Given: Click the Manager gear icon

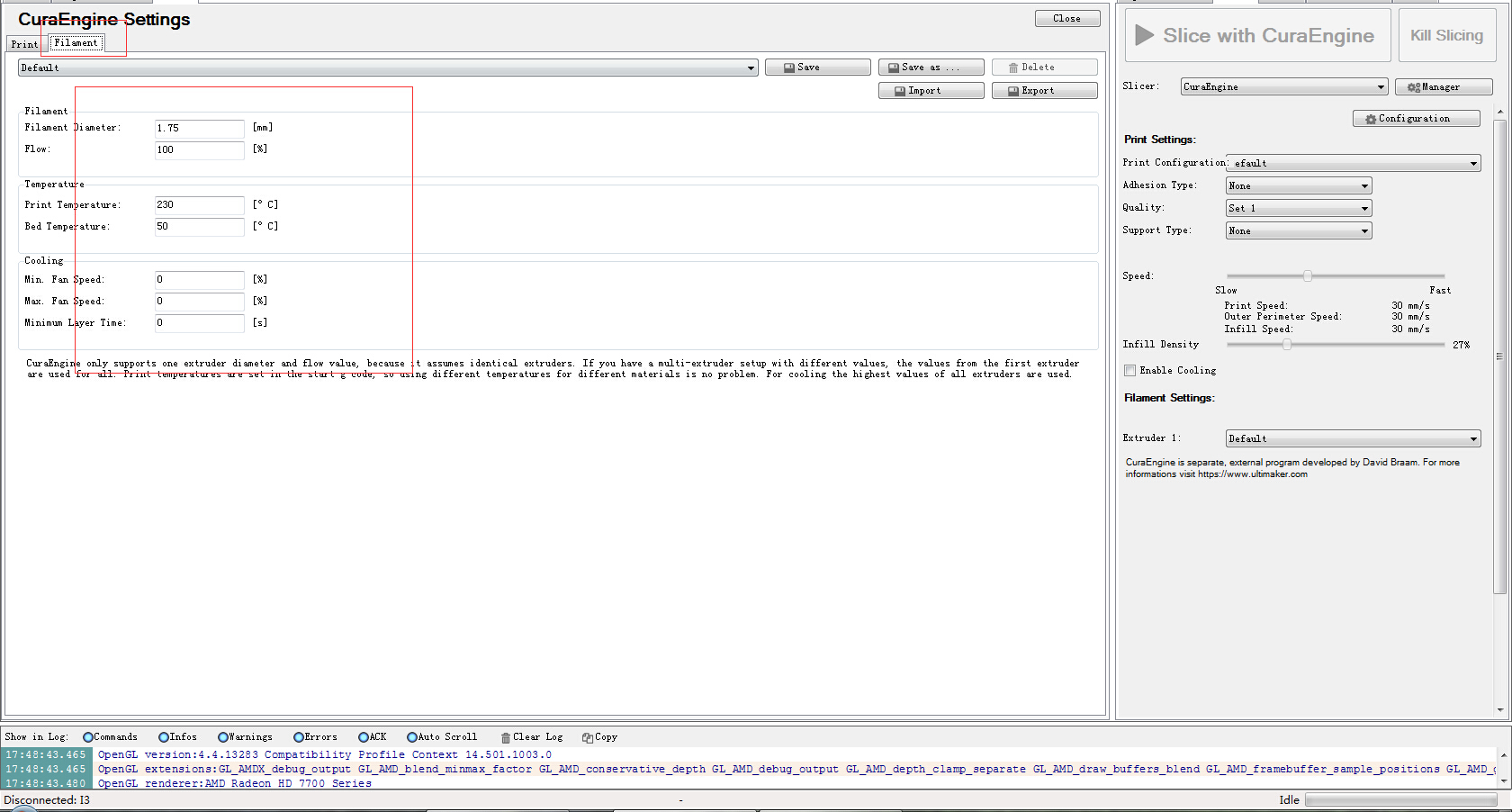Looking at the screenshot, I should [x=1414, y=87].
